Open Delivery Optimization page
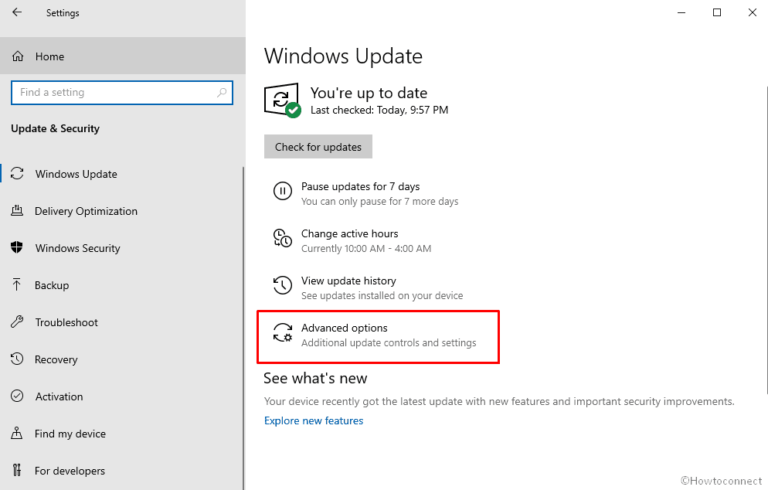This screenshot has width=768, height=490. pos(121,211)
